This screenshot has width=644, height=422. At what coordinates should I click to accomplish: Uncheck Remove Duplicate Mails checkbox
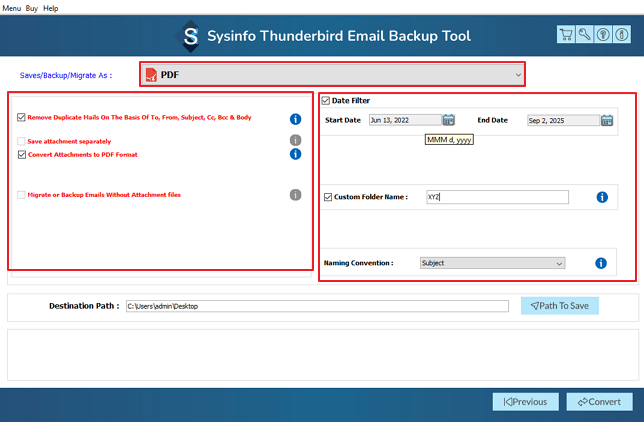(x=22, y=117)
